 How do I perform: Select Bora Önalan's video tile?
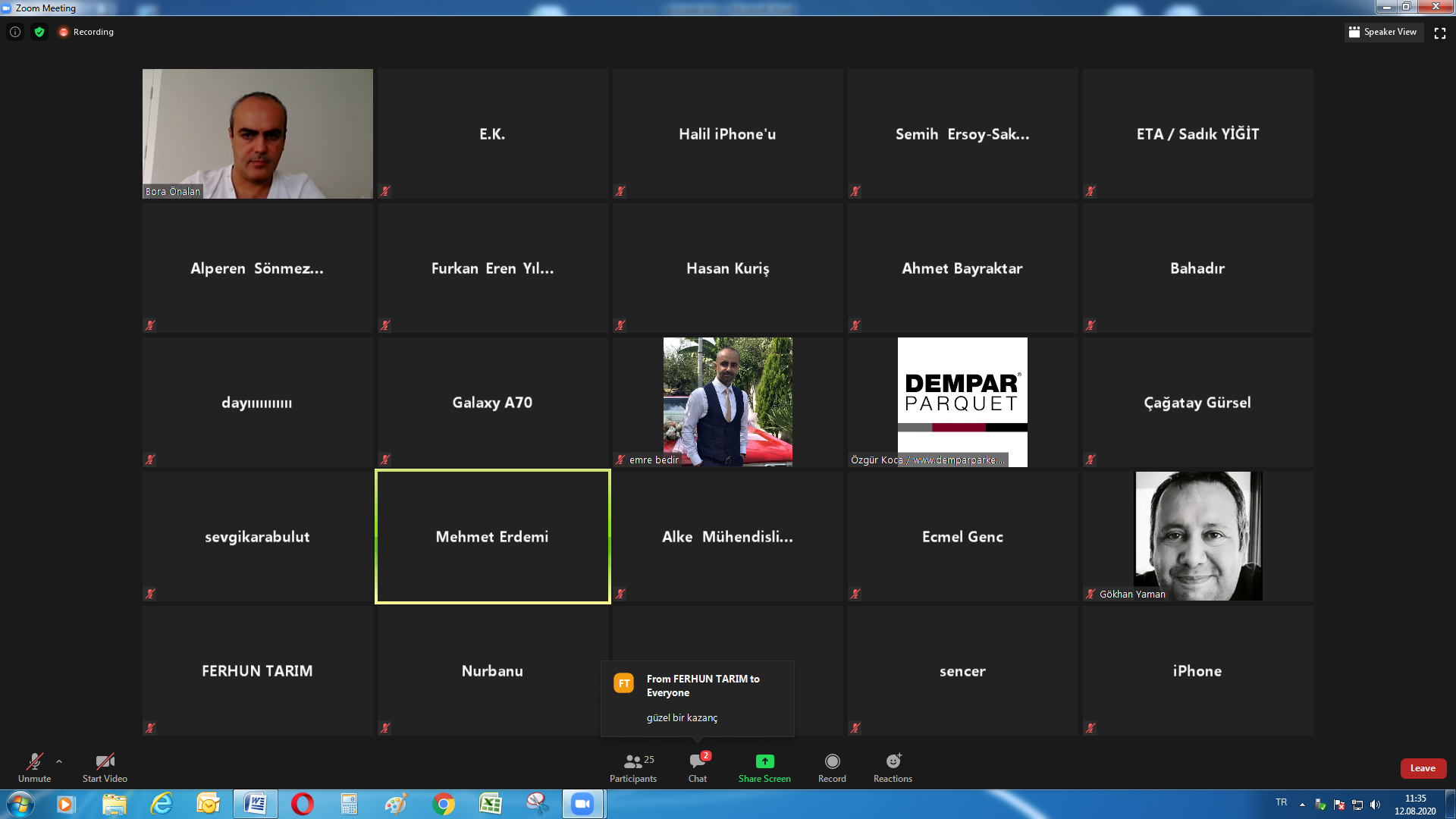258,133
